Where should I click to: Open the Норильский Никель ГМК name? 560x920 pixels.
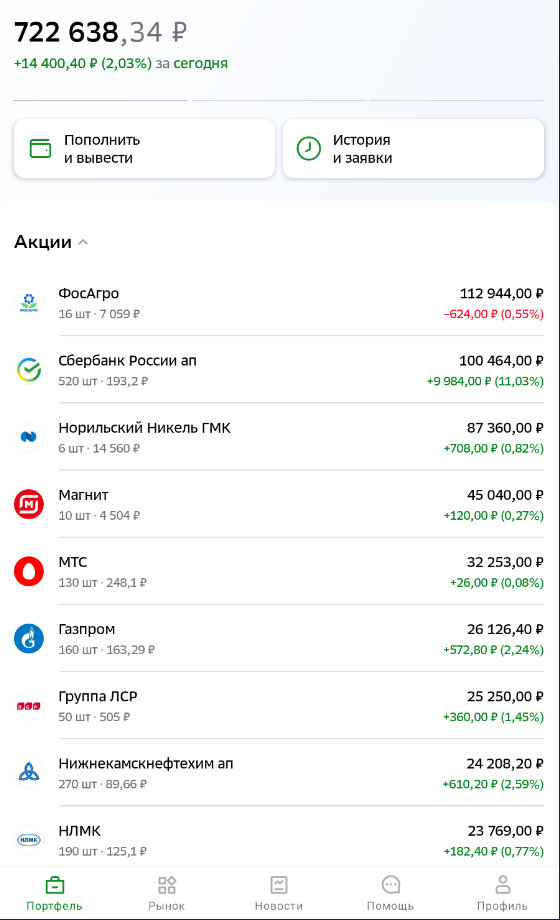pyautogui.click(x=144, y=428)
